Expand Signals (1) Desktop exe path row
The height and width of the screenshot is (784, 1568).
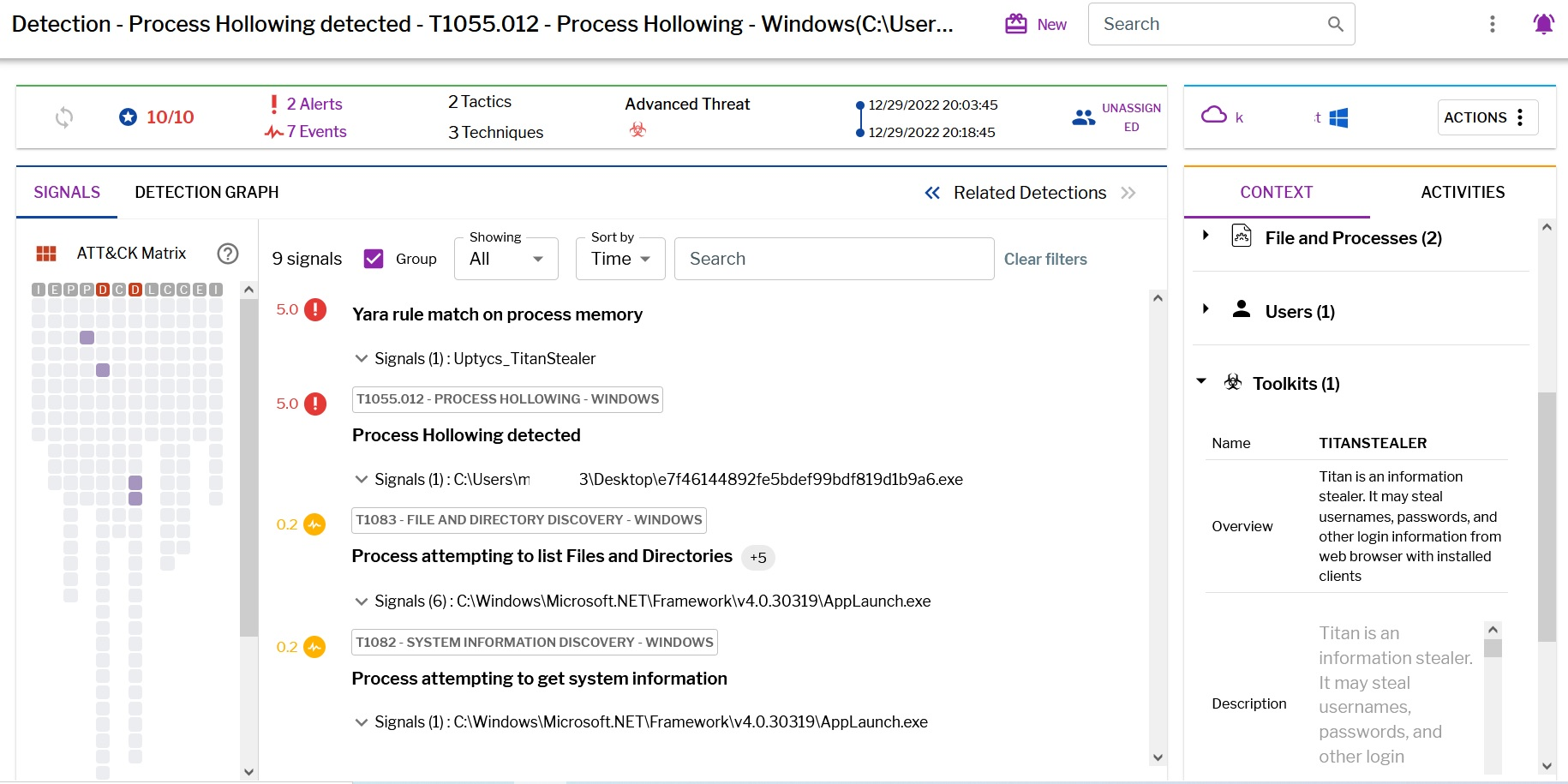click(x=362, y=480)
